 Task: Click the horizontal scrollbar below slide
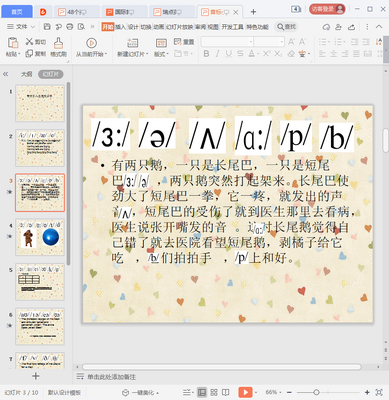click(x=222, y=367)
